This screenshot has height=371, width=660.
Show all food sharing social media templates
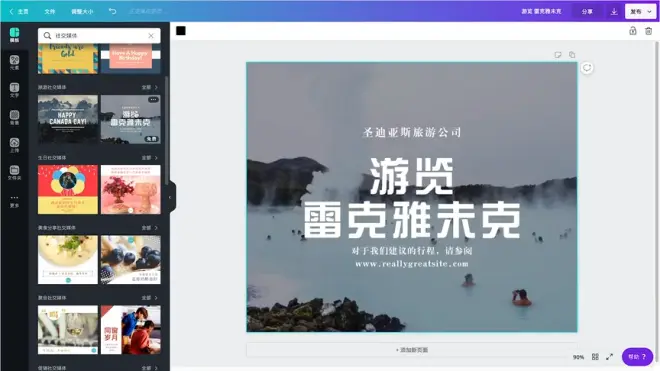pyautogui.click(x=149, y=228)
